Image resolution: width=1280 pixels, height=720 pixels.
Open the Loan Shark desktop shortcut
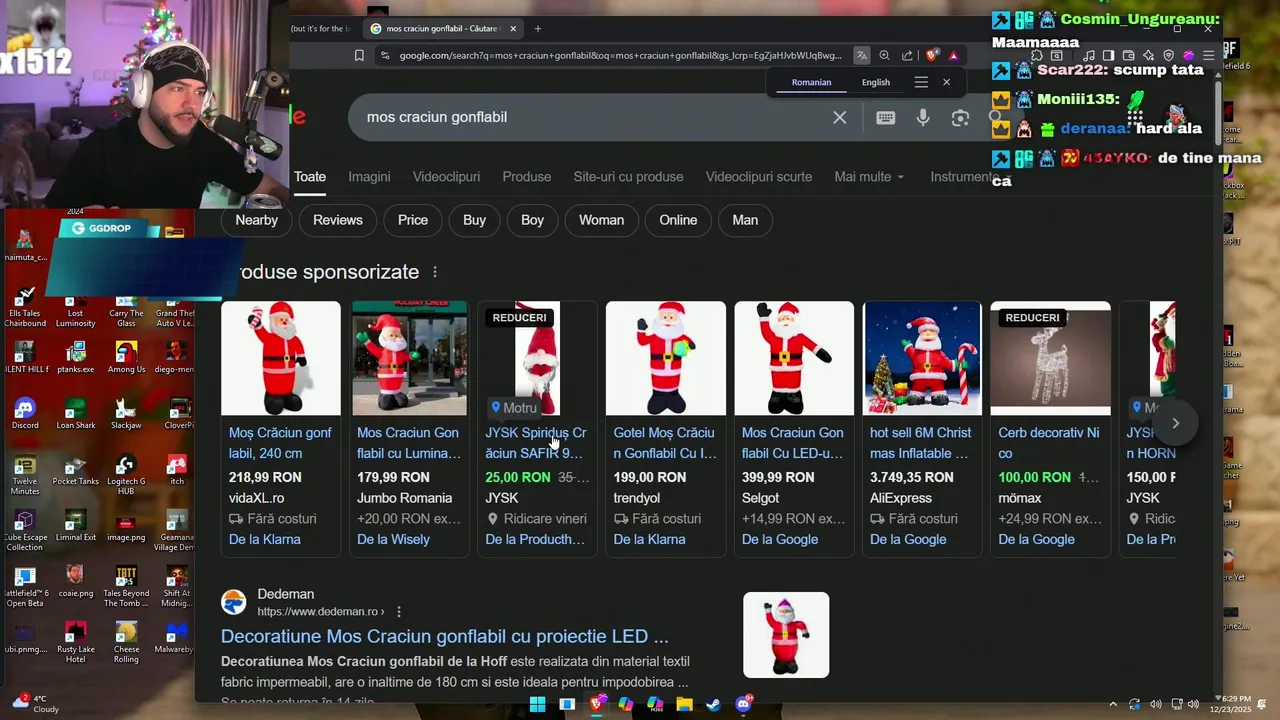(x=76, y=414)
